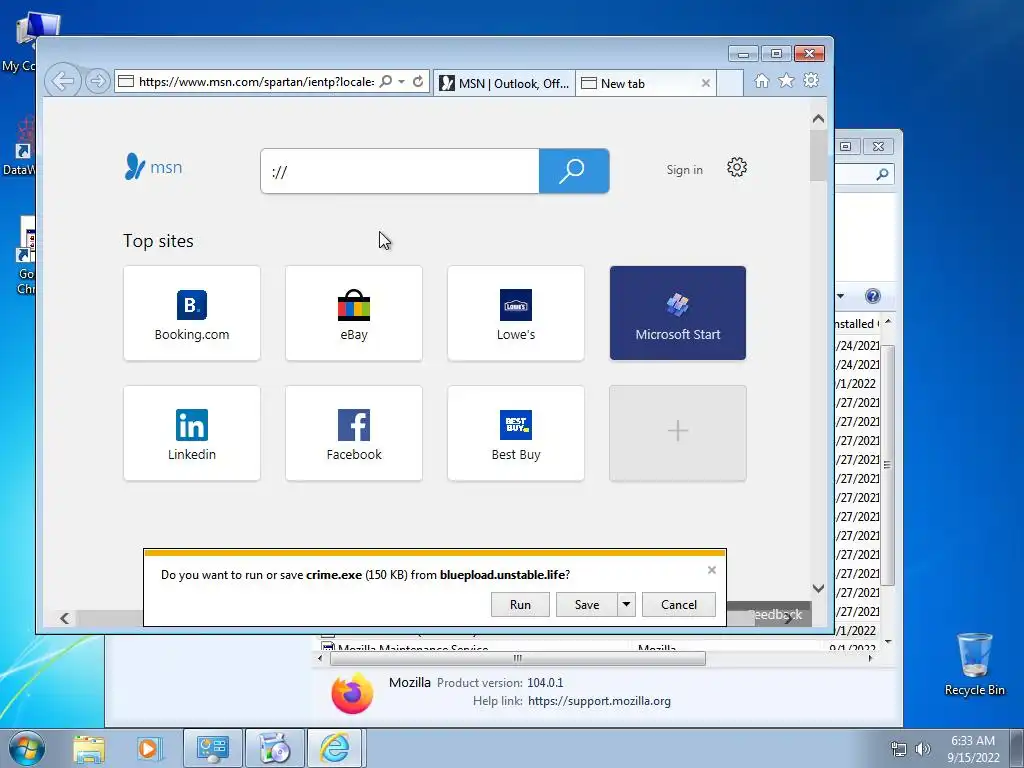
Task: Click Run in the download prompt
Action: tap(520, 605)
